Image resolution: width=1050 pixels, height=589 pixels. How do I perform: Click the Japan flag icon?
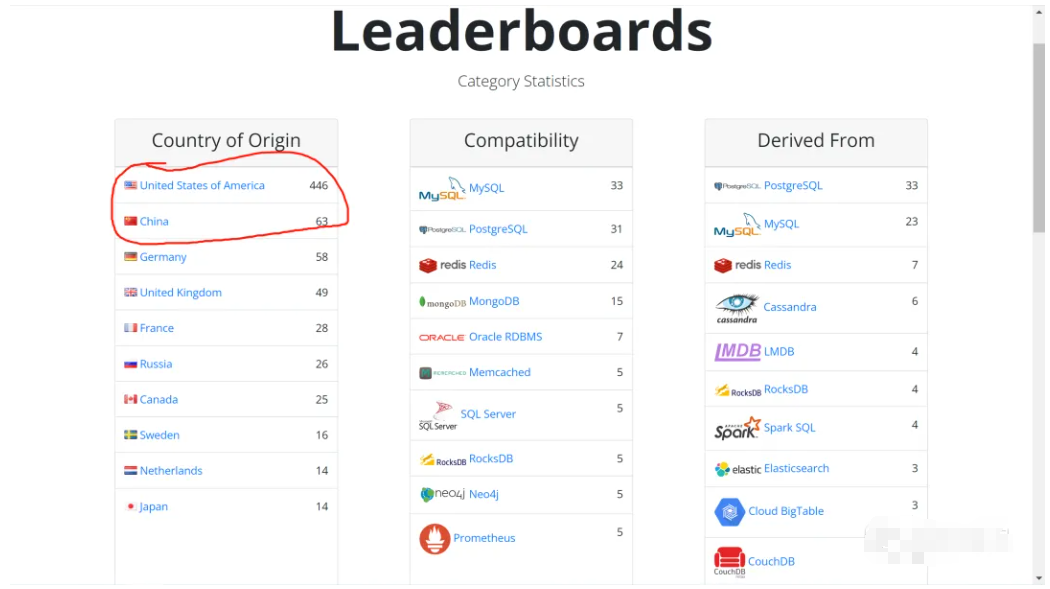tap(131, 507)
